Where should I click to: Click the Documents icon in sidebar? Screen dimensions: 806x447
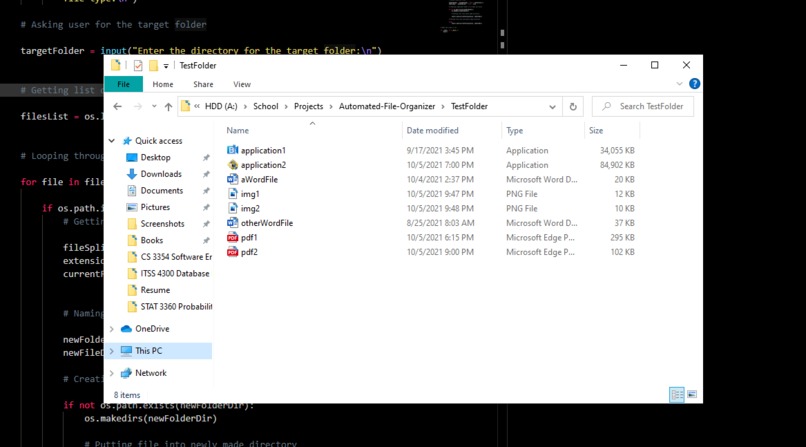[x=132, y=191]
